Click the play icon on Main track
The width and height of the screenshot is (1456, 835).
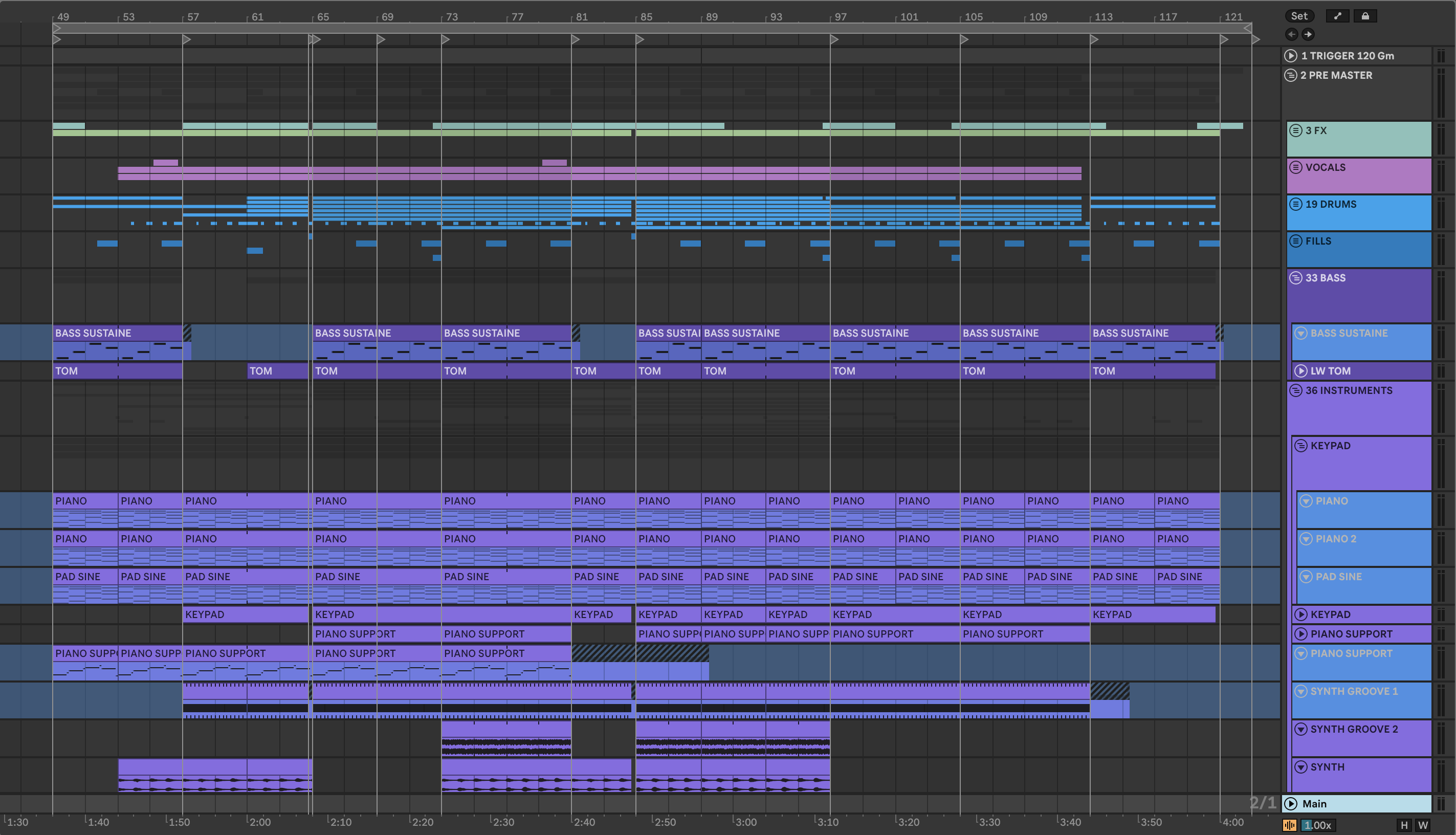click(x=1290, y=803)
